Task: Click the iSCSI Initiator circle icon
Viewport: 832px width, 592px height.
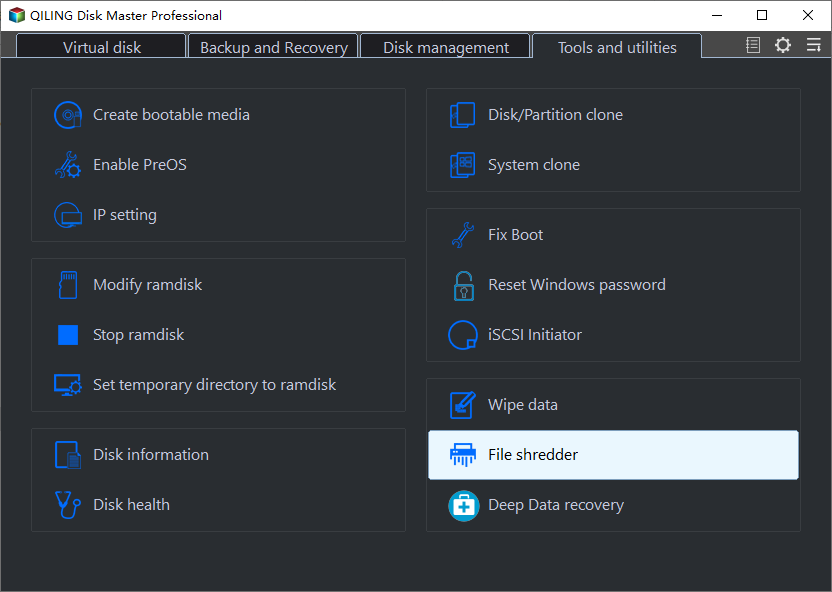Action: 463,335
